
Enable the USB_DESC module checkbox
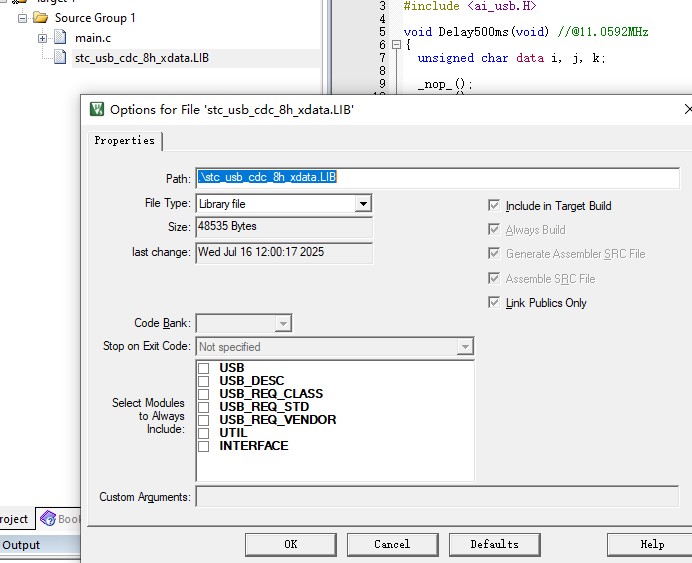point(204,381)
